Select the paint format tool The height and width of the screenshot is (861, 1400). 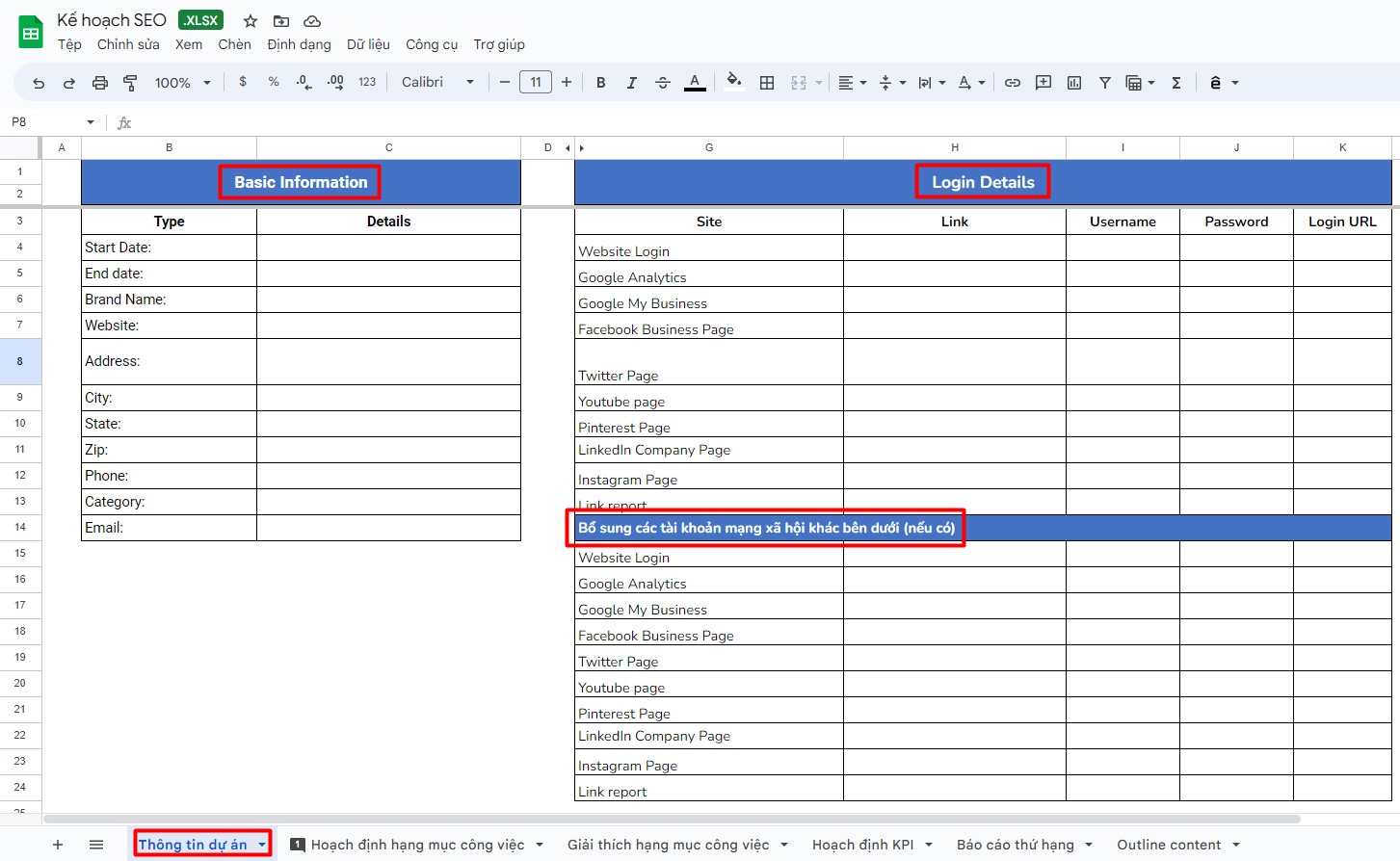(130, 83)
